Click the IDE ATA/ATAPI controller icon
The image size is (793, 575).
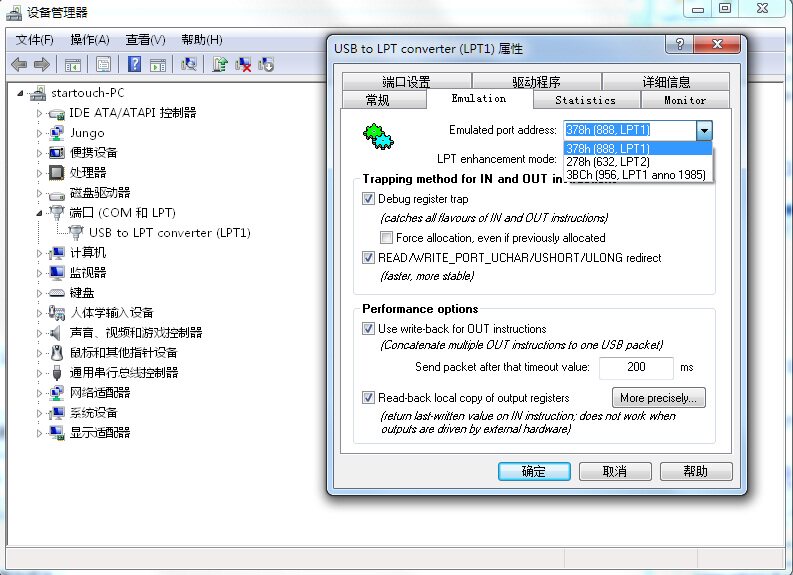tap(57, 113)
